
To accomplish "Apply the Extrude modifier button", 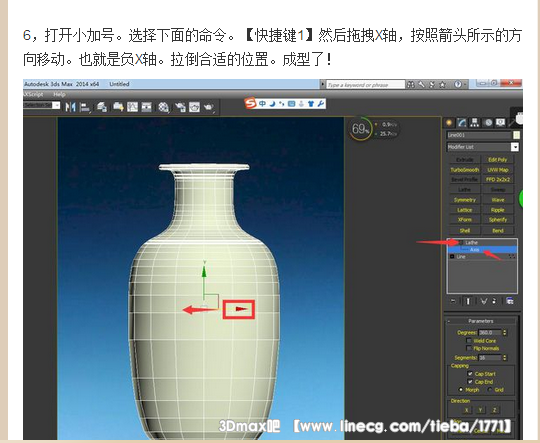I will [x=464, y=160].
